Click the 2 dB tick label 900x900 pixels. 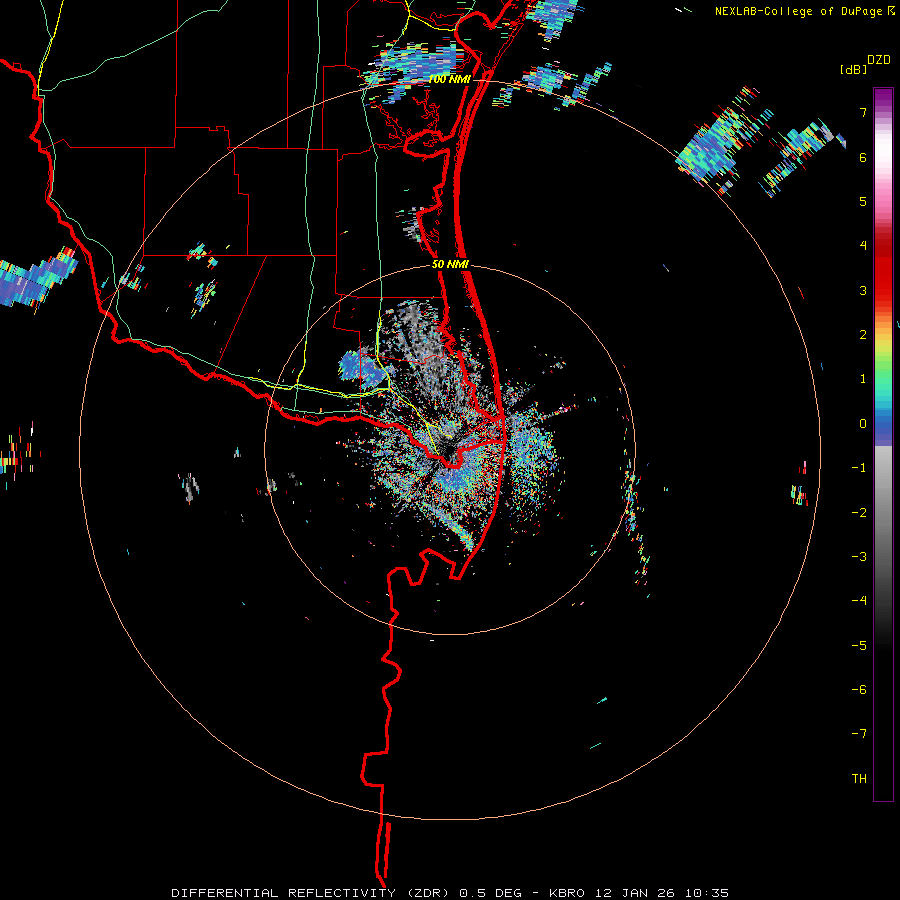[x=863, y=335]
